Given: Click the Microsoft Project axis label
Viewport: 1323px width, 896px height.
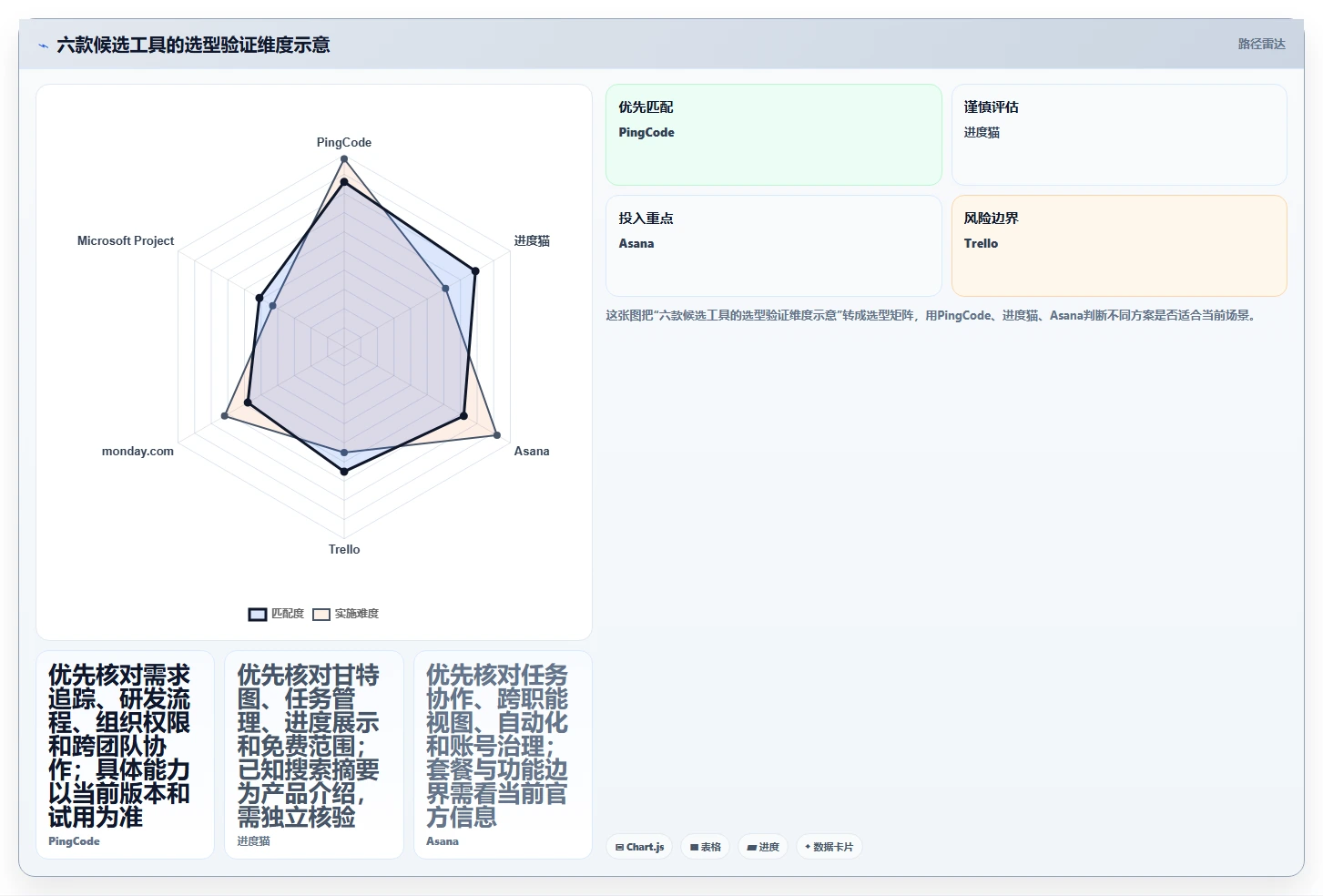Looking at the screenshot, I should coord(126,241).
